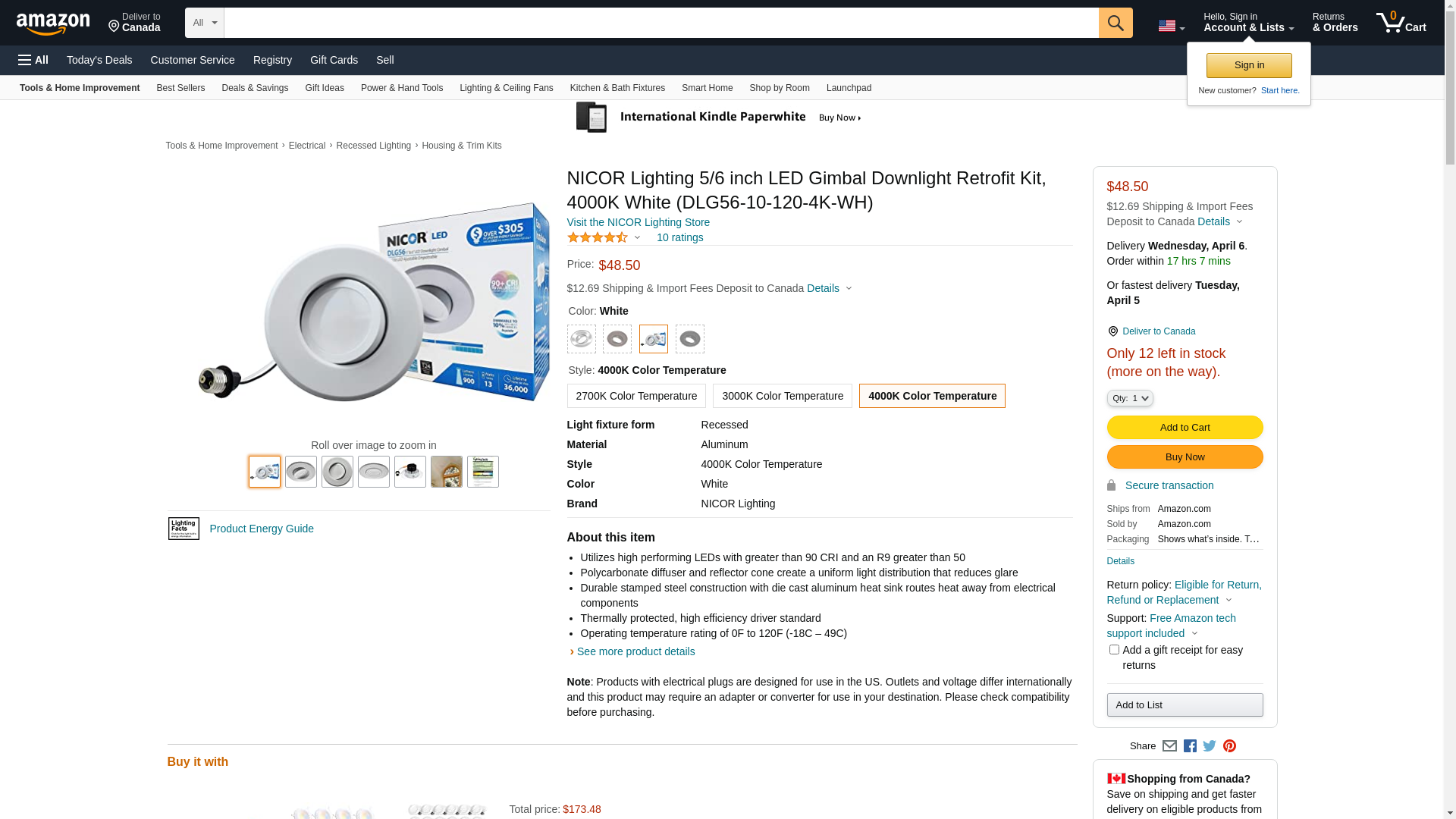Share the product on Twitter
Image resolution: width=1456 pixels, height=819 pixels.
coord(1210,746)
